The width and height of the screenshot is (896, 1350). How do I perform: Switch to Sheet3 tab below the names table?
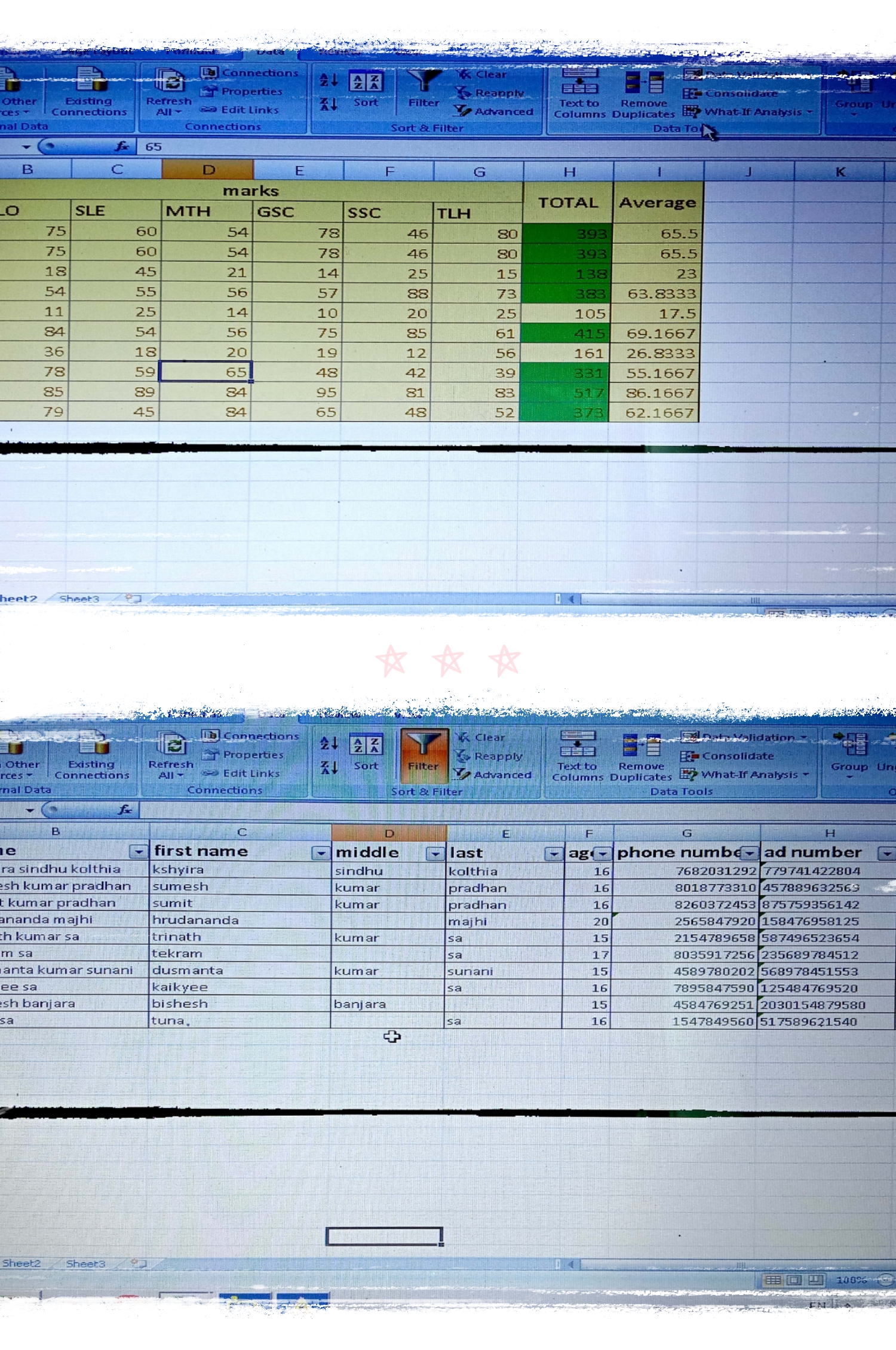coord(85,1263)
